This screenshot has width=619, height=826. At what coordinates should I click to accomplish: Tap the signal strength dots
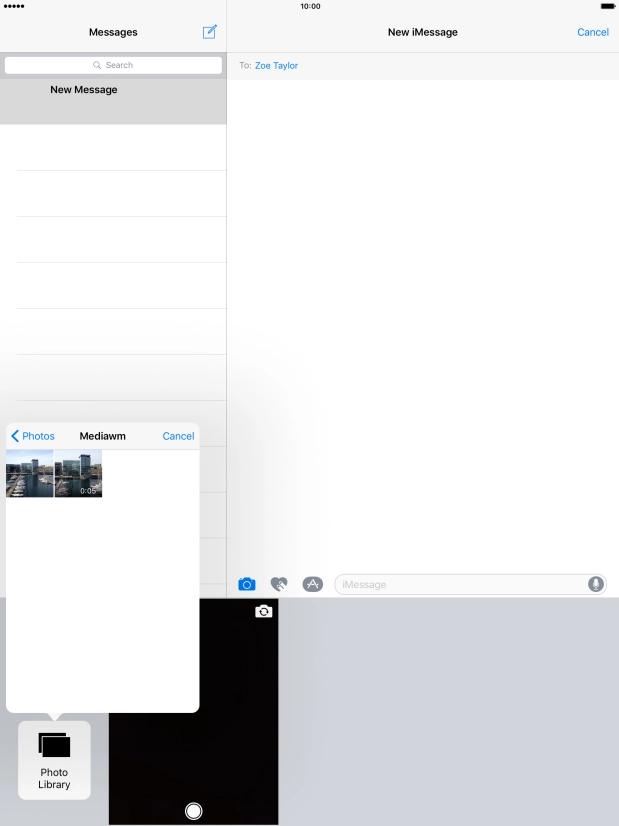click(14, 6)
